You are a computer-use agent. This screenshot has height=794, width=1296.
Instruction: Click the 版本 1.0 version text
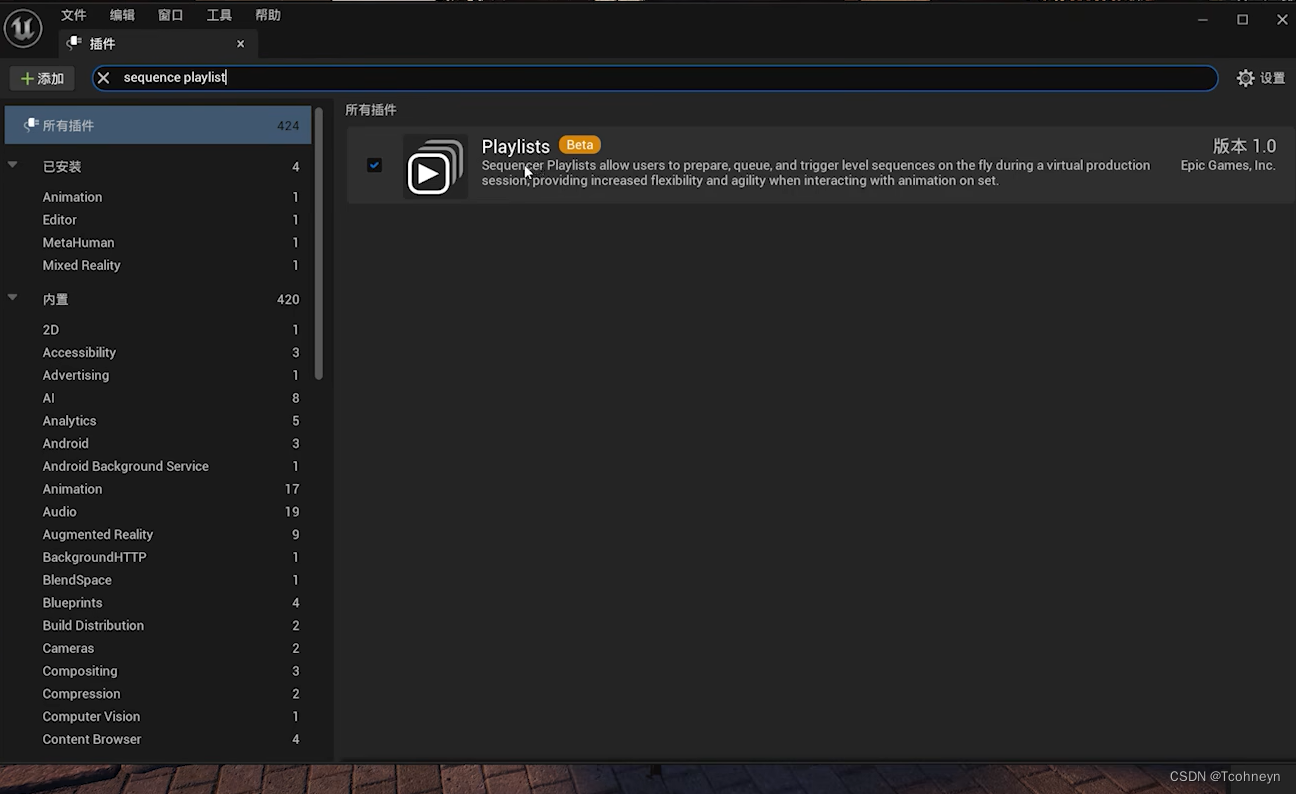1244,146
